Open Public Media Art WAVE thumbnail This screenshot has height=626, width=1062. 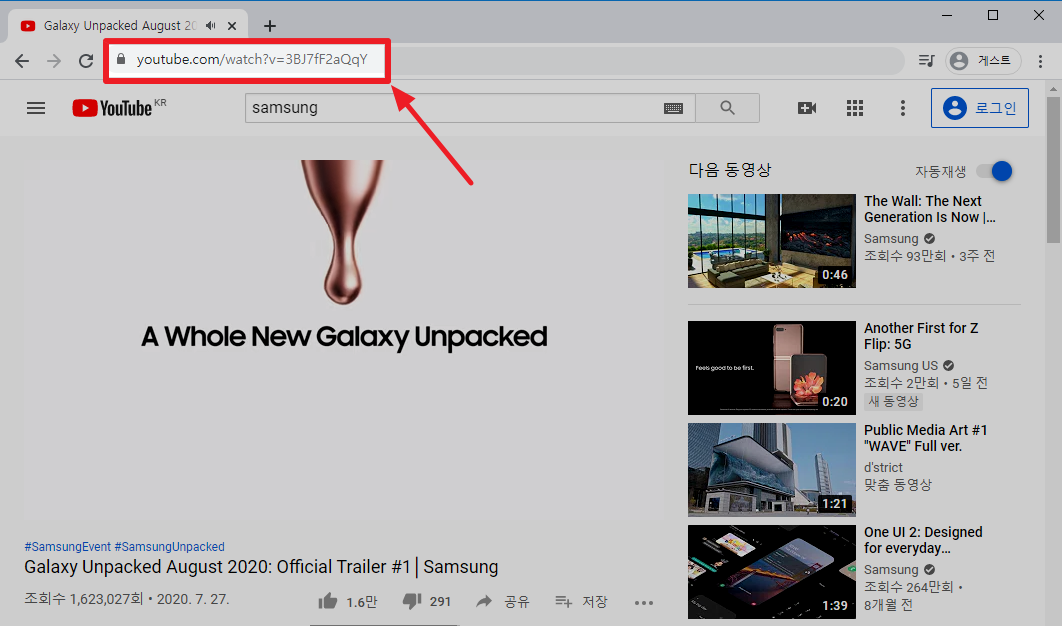[x=771, y=470]
